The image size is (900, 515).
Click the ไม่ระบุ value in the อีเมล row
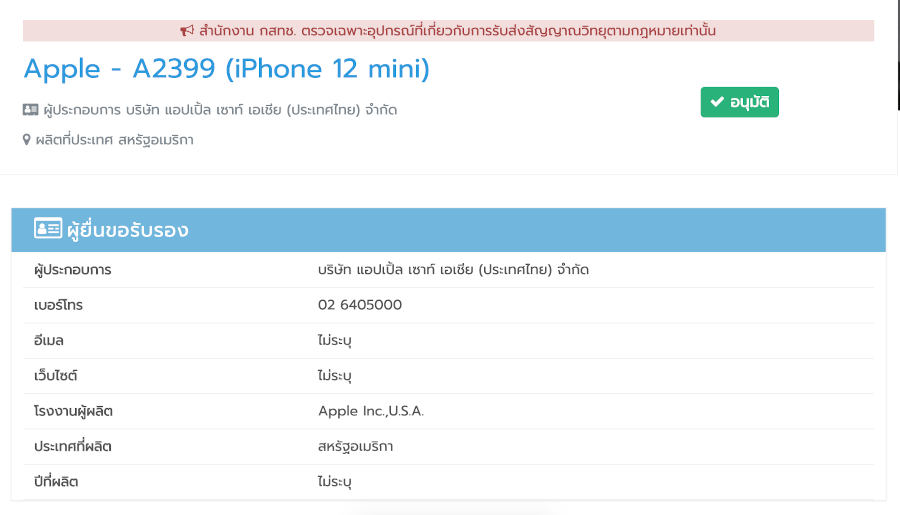[335, 341]
